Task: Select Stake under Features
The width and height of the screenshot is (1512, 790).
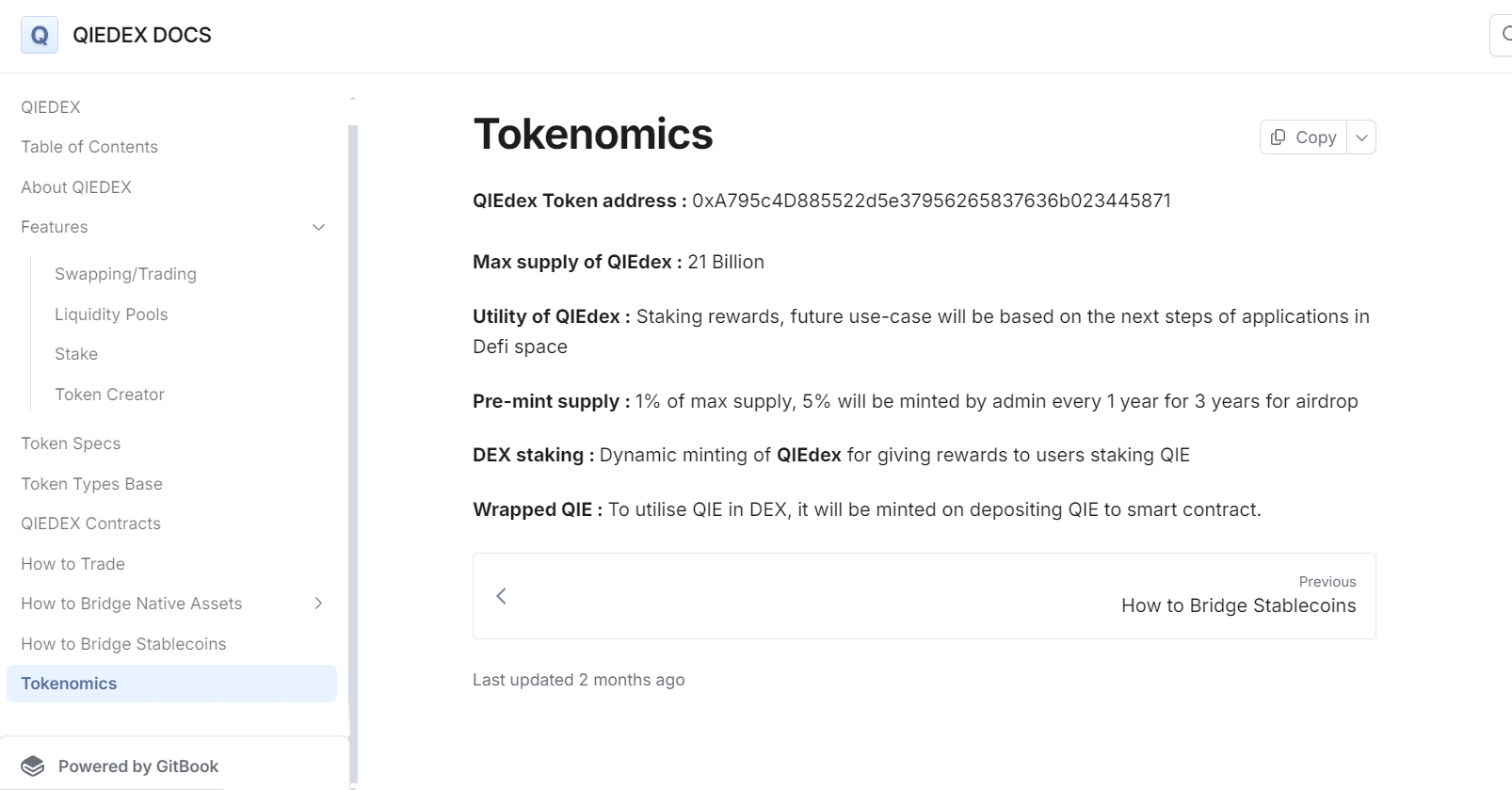Action: tap(75, 353)
